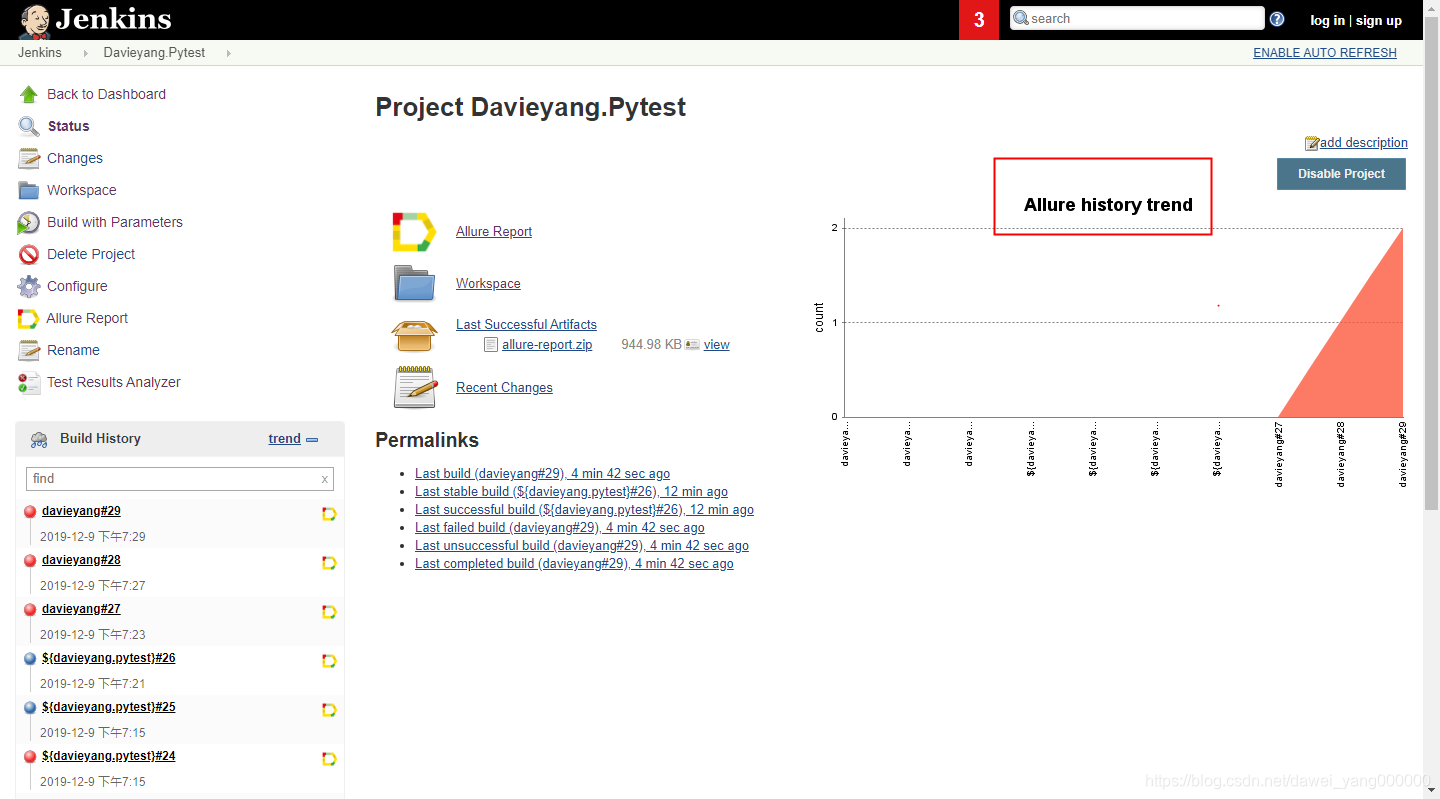Click the view link for allure-report.zip
Screen dimensions: 1440x799
coord(716,344)
